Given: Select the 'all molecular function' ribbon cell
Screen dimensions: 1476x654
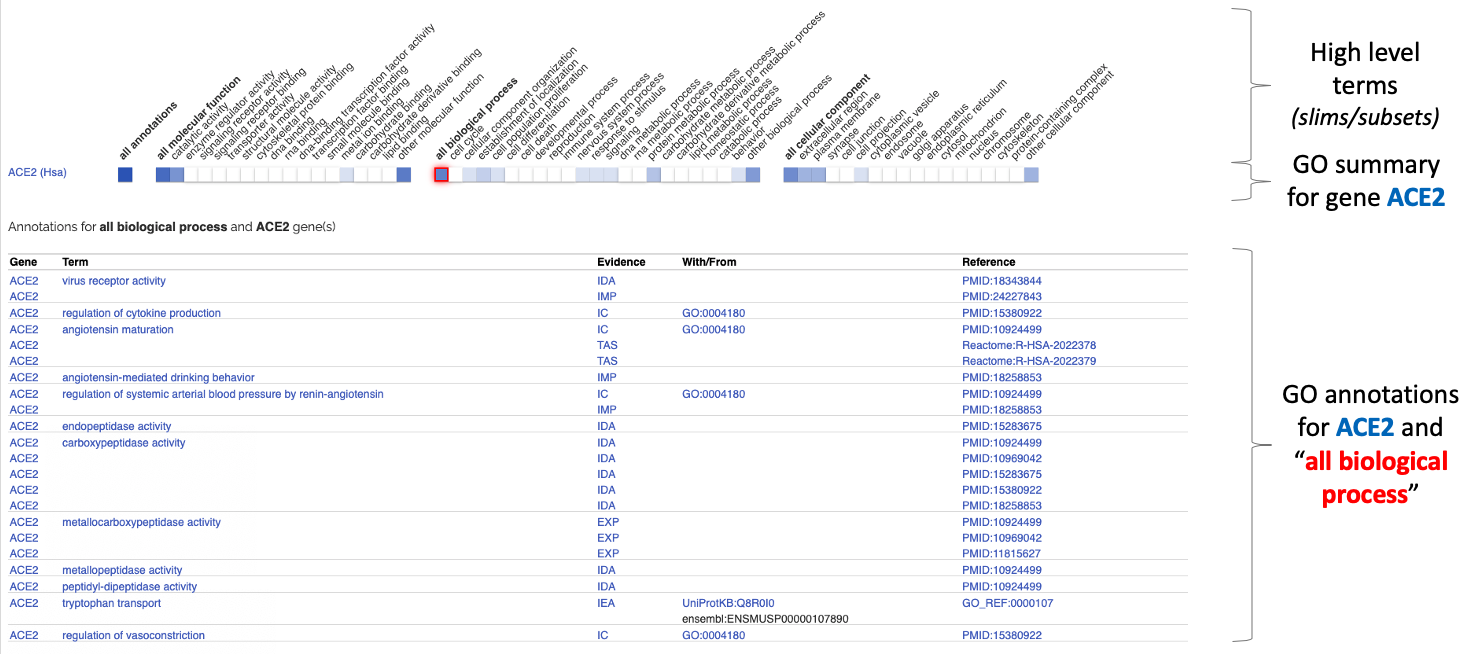Looking at the screenshot, I should pos(163,175).
